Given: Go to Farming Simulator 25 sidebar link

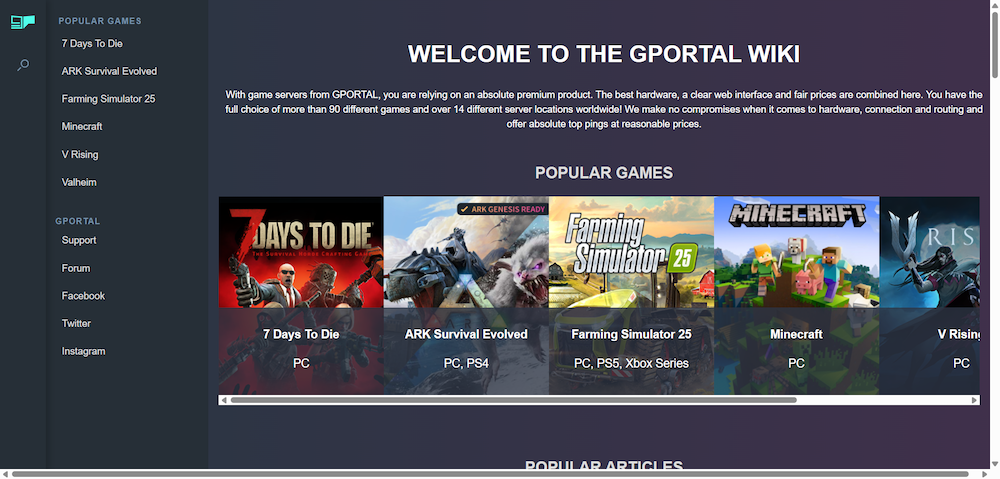Looking at the screenshot, I should (108, 99).
